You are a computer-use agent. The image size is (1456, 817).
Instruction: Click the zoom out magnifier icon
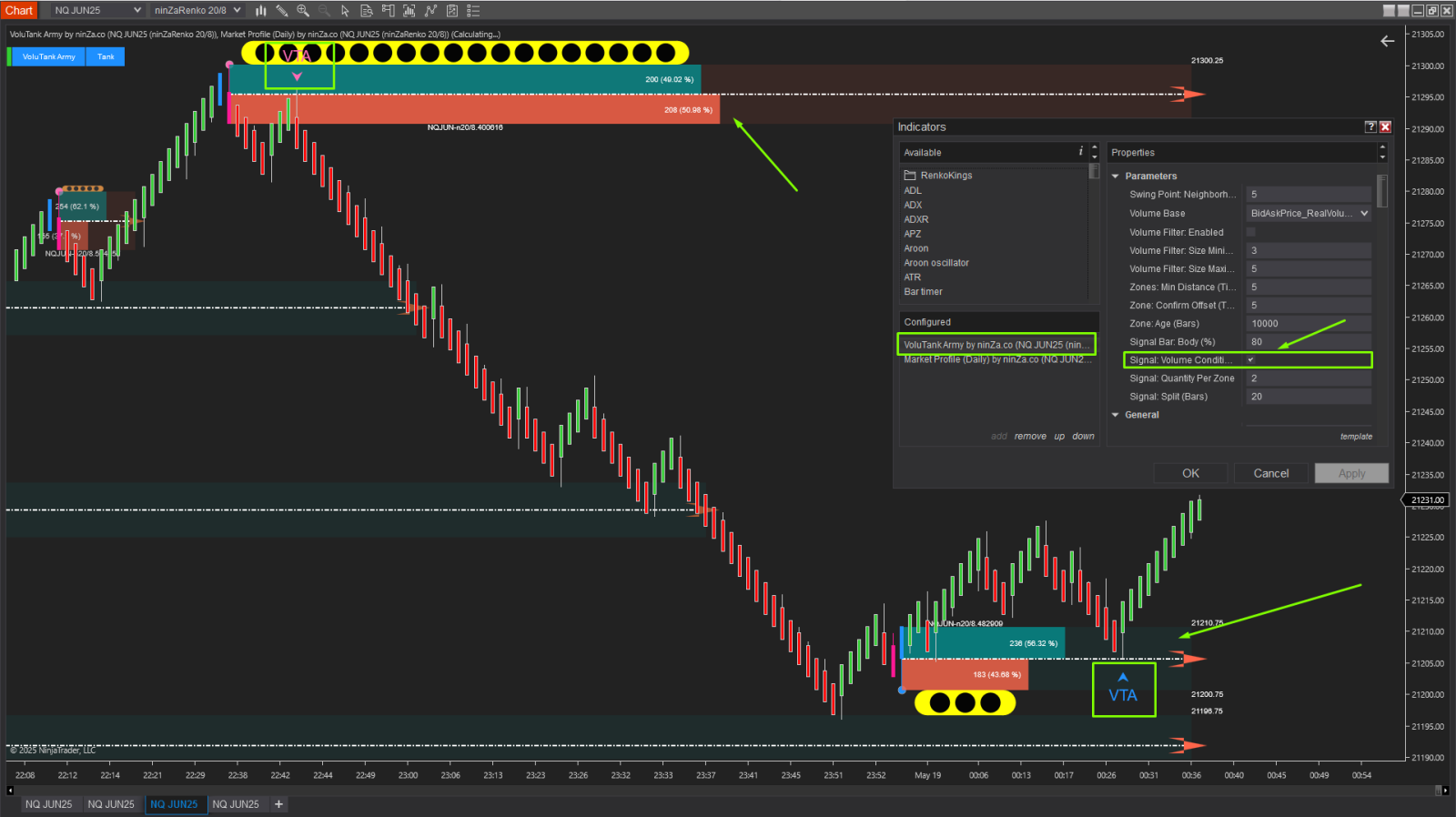(324, 11)
